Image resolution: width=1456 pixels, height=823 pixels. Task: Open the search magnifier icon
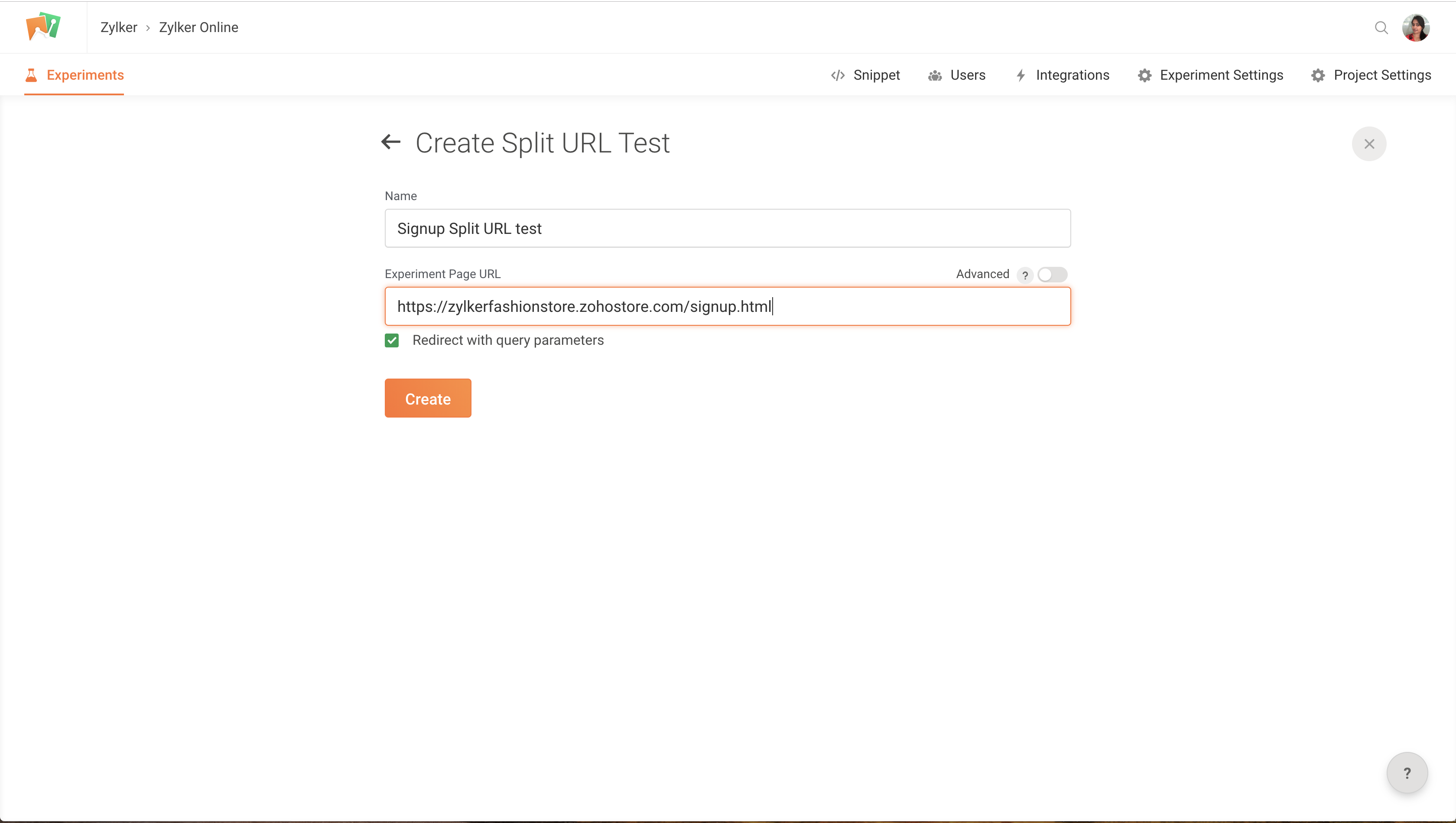(1381, 28)
